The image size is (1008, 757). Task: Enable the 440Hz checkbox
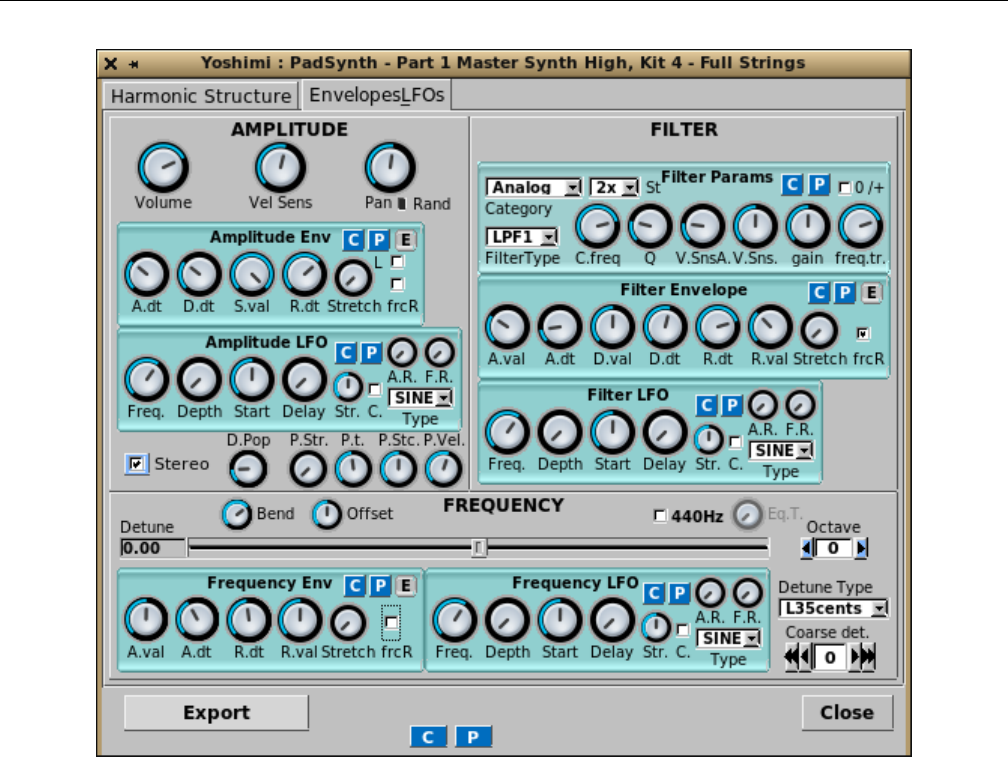pos(660,515)
